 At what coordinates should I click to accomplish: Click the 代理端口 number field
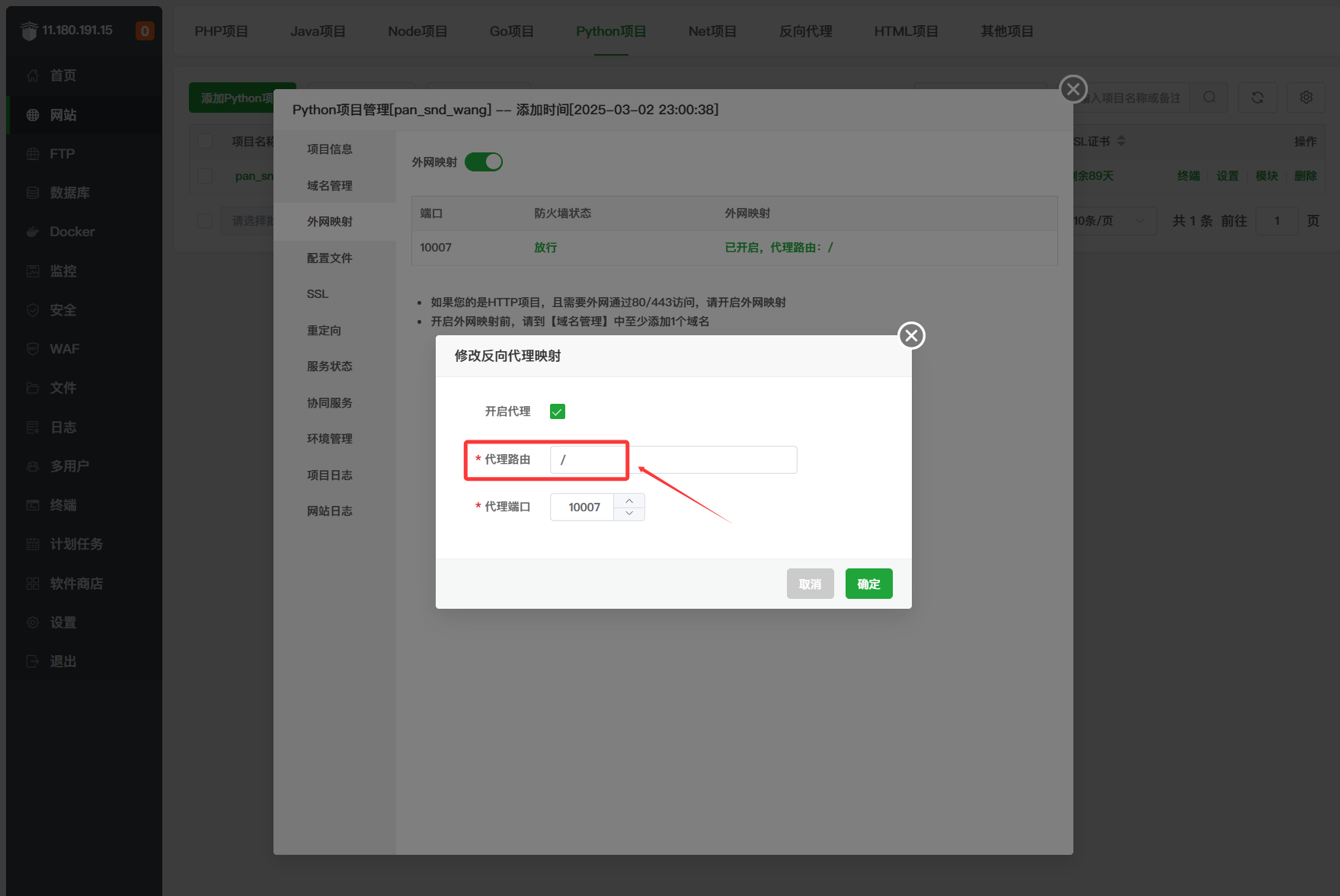tap(582, 507)
